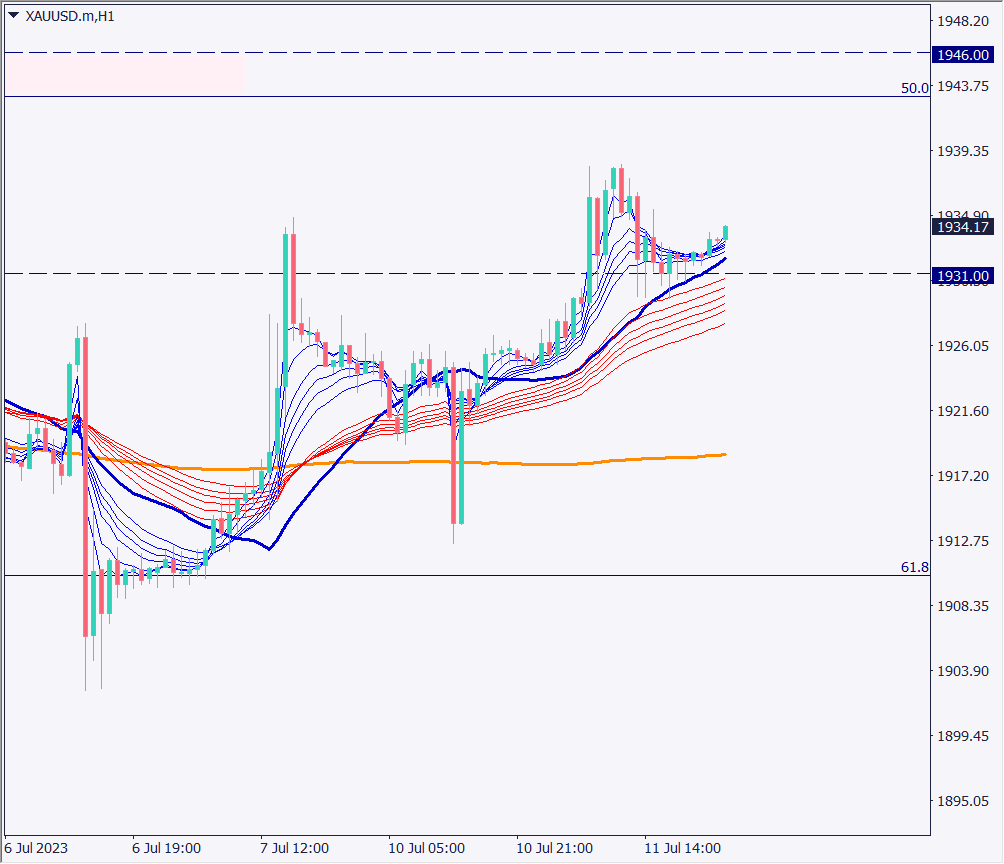Click 1939.35 on the price scale
Image resolution: width=1004 pixels, height=864 pixels.
click(961, 151)
